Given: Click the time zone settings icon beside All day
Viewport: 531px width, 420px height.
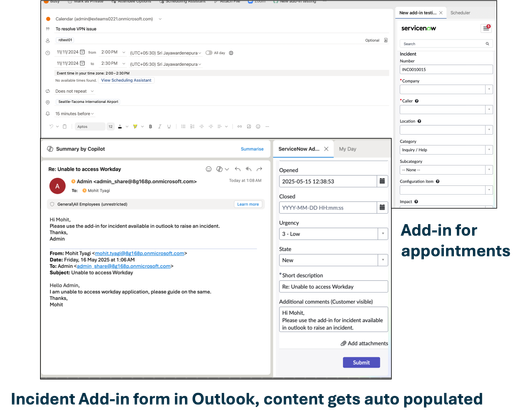Looking at the screenshot, I should 231,53.
